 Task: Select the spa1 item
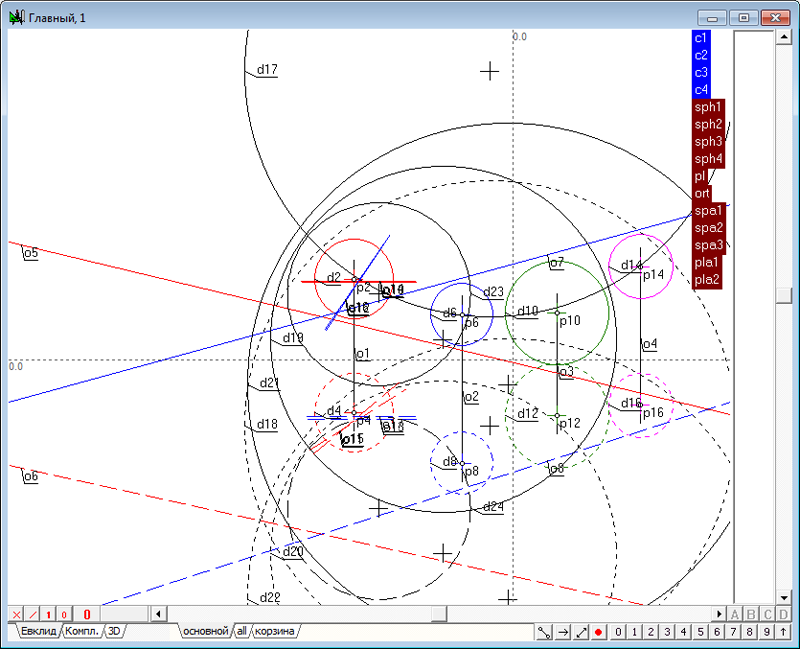tap(709, 211)
